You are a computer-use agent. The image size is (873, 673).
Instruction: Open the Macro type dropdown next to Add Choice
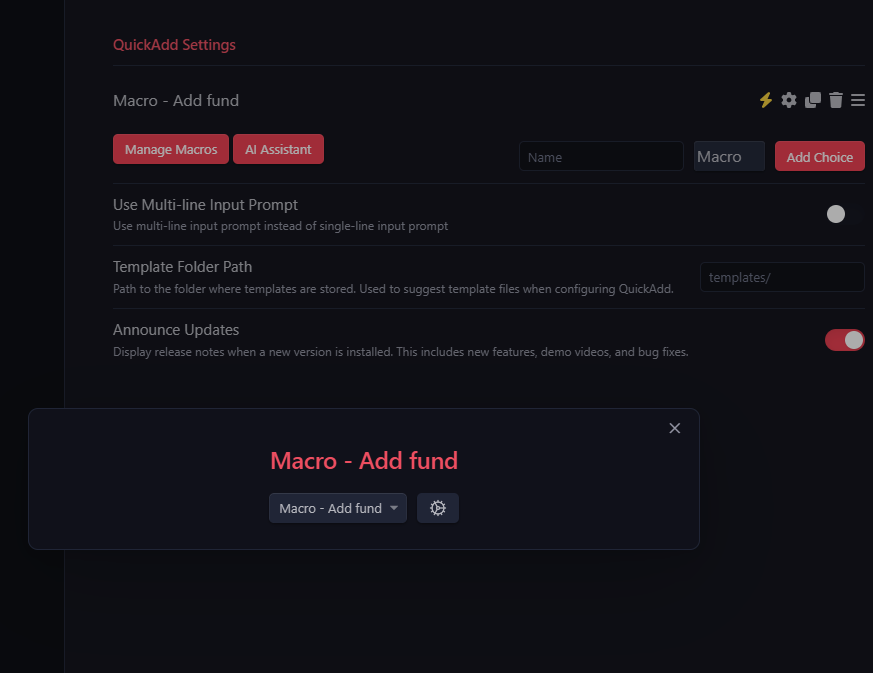(729, 156)
